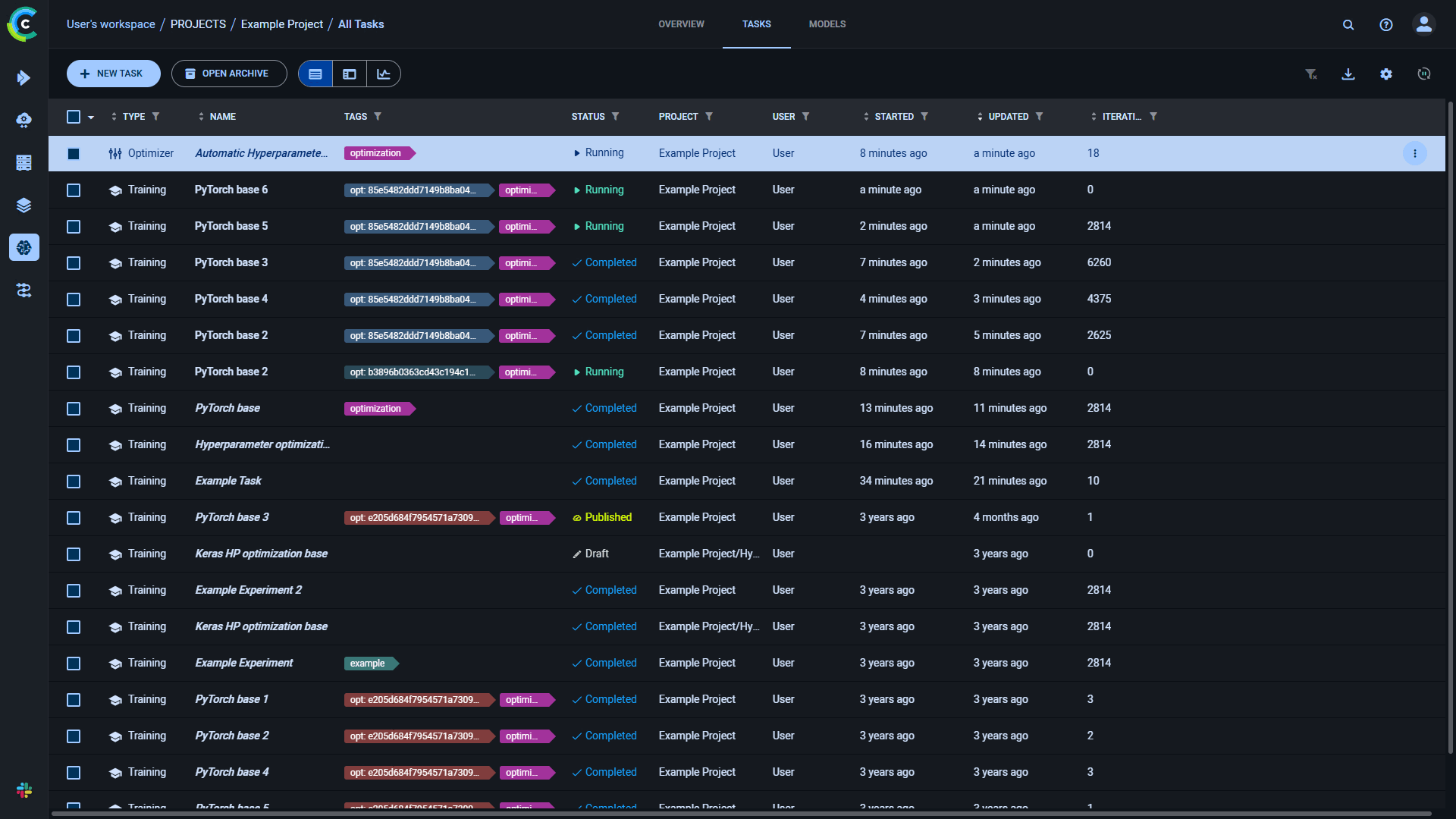This screenshot has height=819, width=1456.
Task: Select the Example Task row checkbox
Action: tap(74, 482)
